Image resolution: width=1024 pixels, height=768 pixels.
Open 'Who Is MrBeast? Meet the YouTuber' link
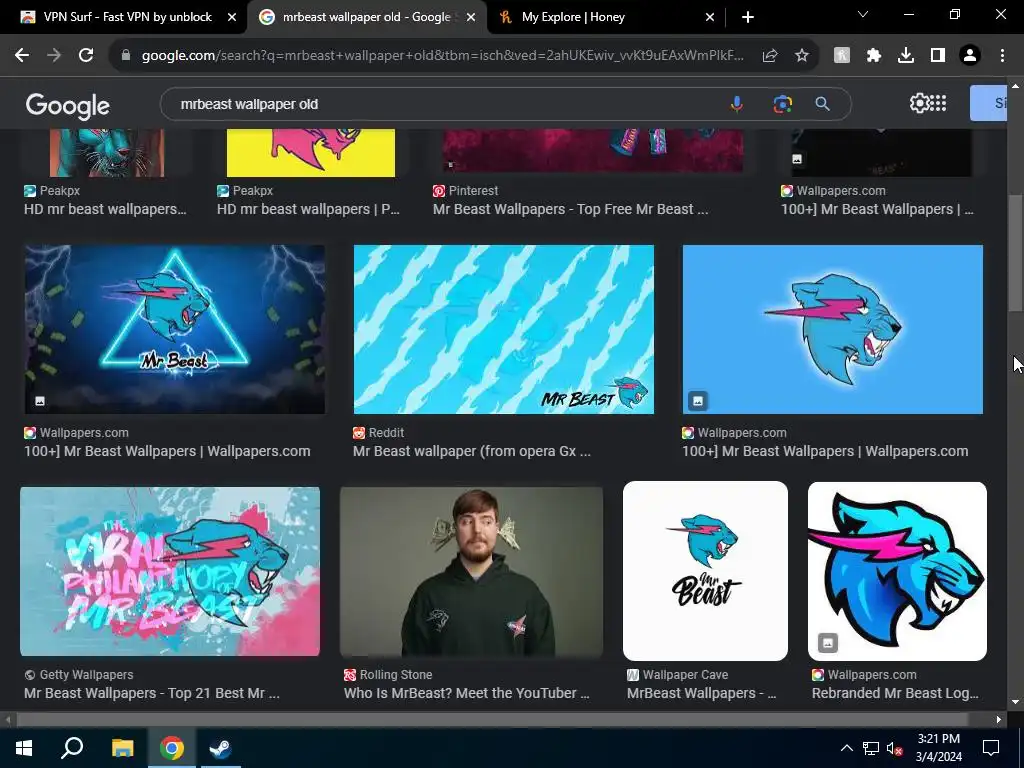(x=466, y=694)
